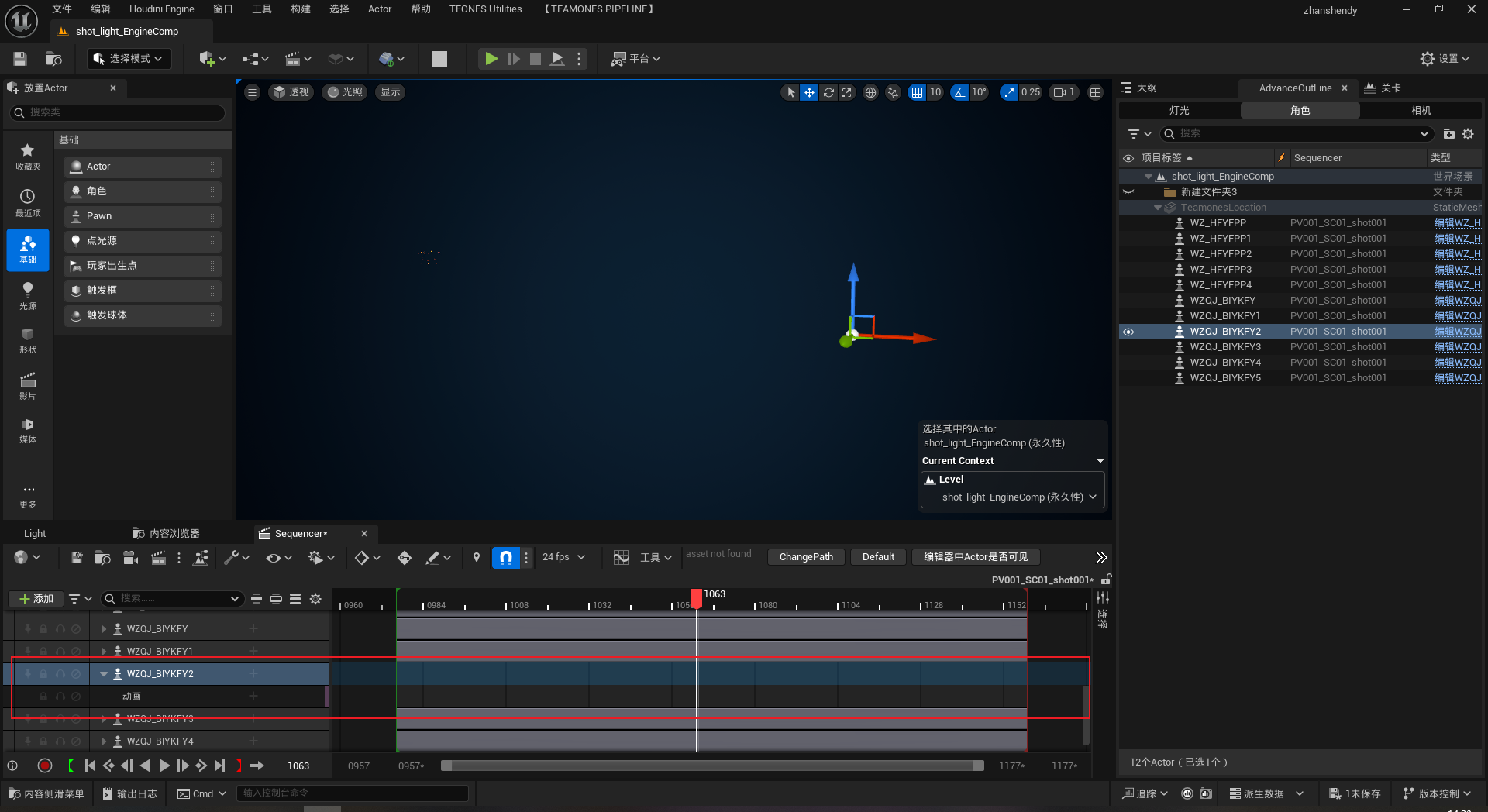Click the Sequencer record button

click(45, 766)
